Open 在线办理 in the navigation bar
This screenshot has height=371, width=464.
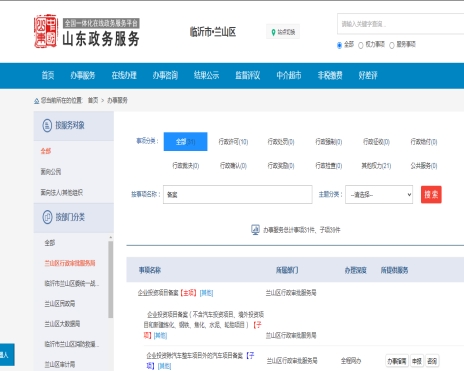pos(124,75)
